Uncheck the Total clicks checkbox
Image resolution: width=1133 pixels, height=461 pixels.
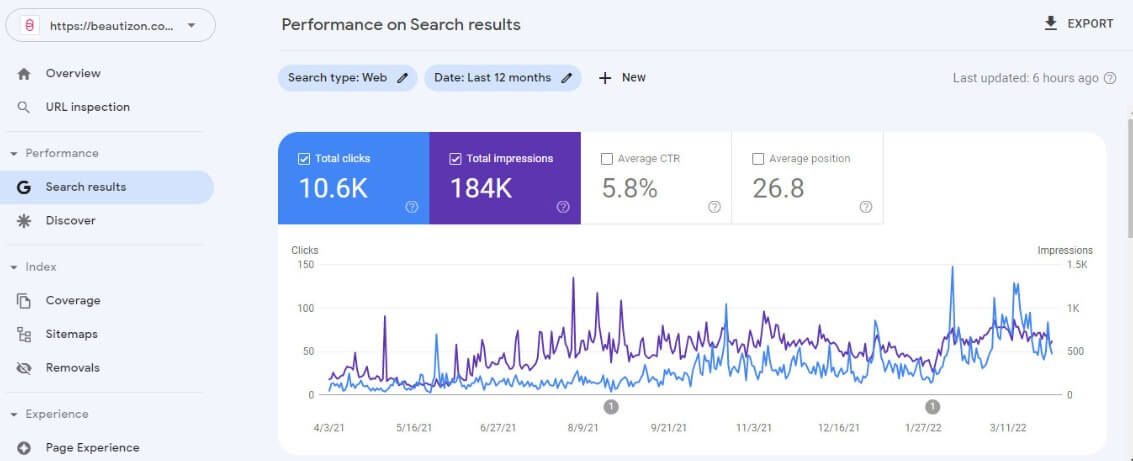coord(304,158)
